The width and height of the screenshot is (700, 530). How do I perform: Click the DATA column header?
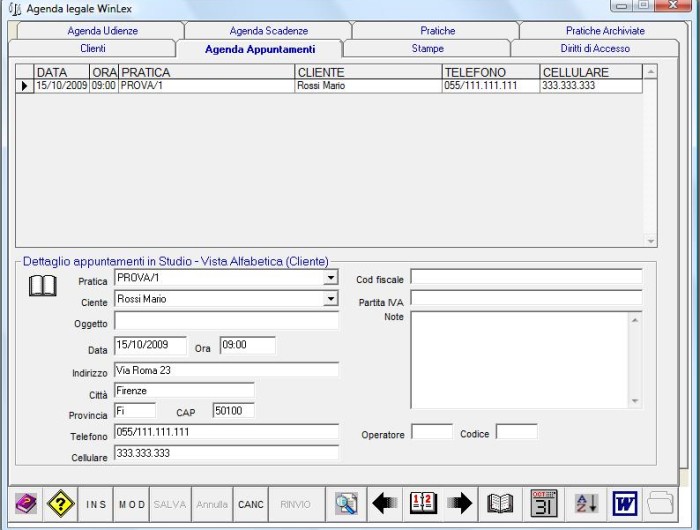coord(62,72)
